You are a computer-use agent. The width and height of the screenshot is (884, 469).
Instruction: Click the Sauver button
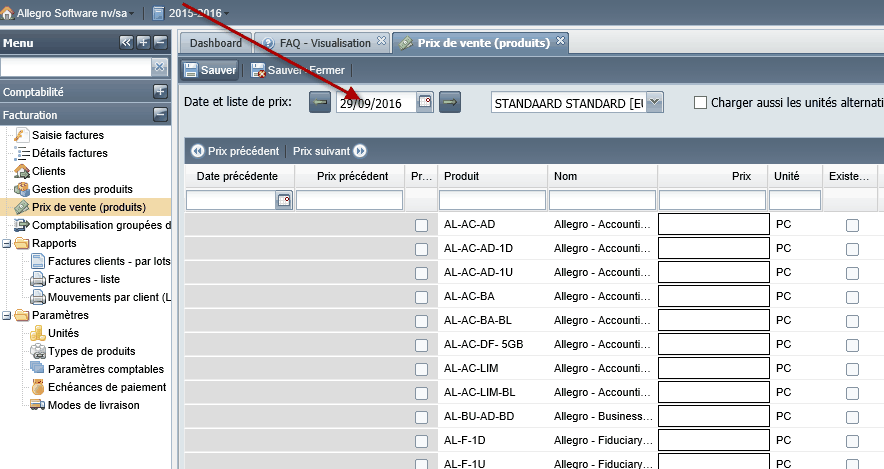(210, 70)
